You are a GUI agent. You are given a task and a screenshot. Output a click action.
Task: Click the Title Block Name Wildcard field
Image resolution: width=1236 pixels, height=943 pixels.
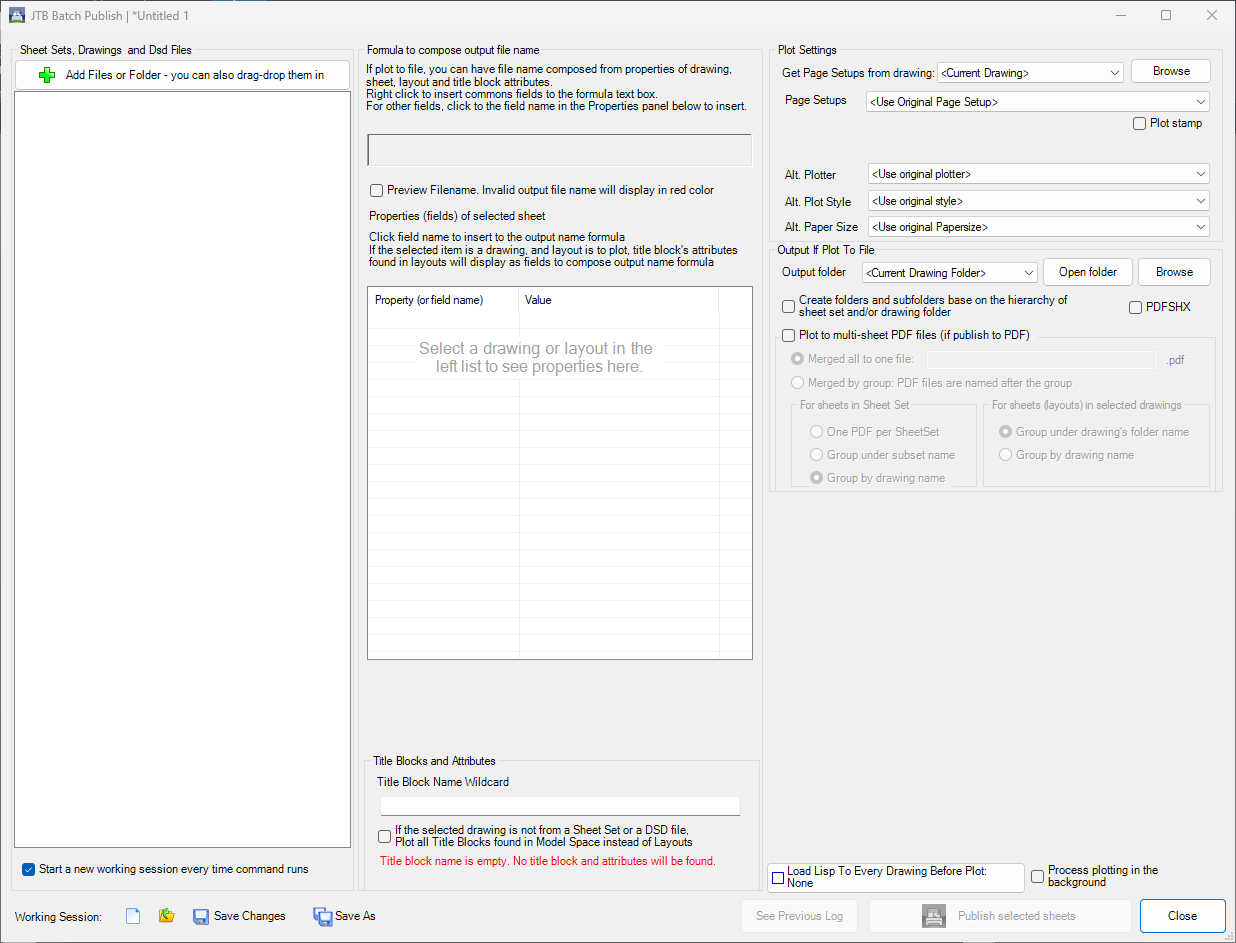click(560, 806)
